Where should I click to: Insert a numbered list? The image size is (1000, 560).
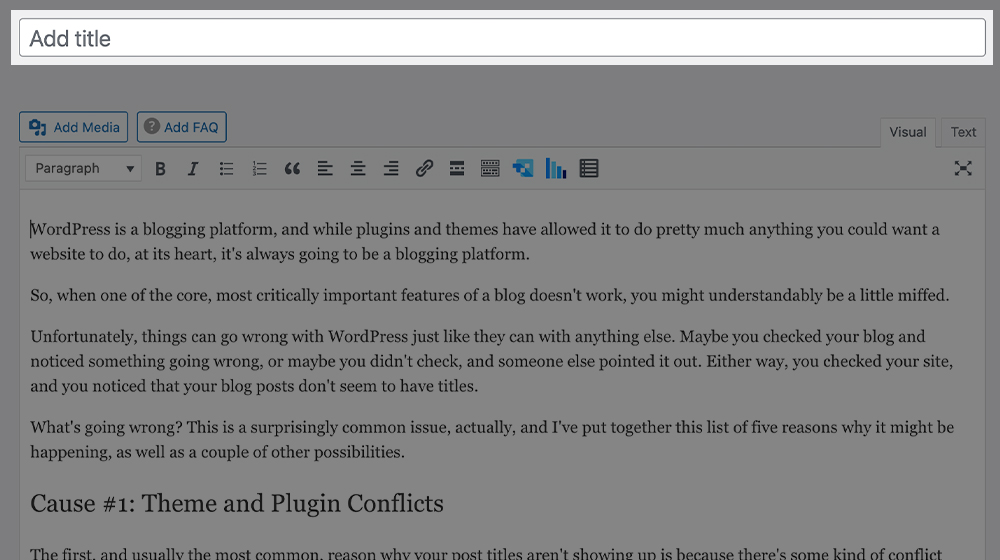pos(259,168)
